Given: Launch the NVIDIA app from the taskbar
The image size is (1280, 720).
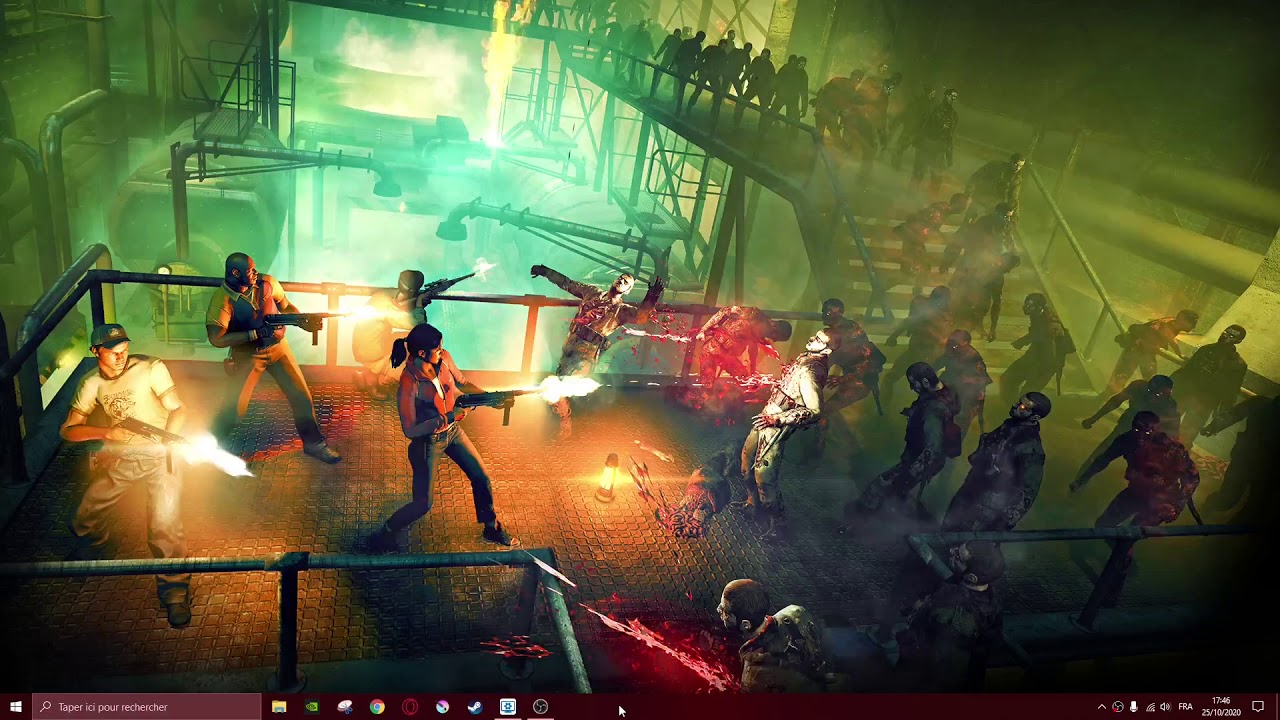Looking at the screenshot, I should point(312,707).
